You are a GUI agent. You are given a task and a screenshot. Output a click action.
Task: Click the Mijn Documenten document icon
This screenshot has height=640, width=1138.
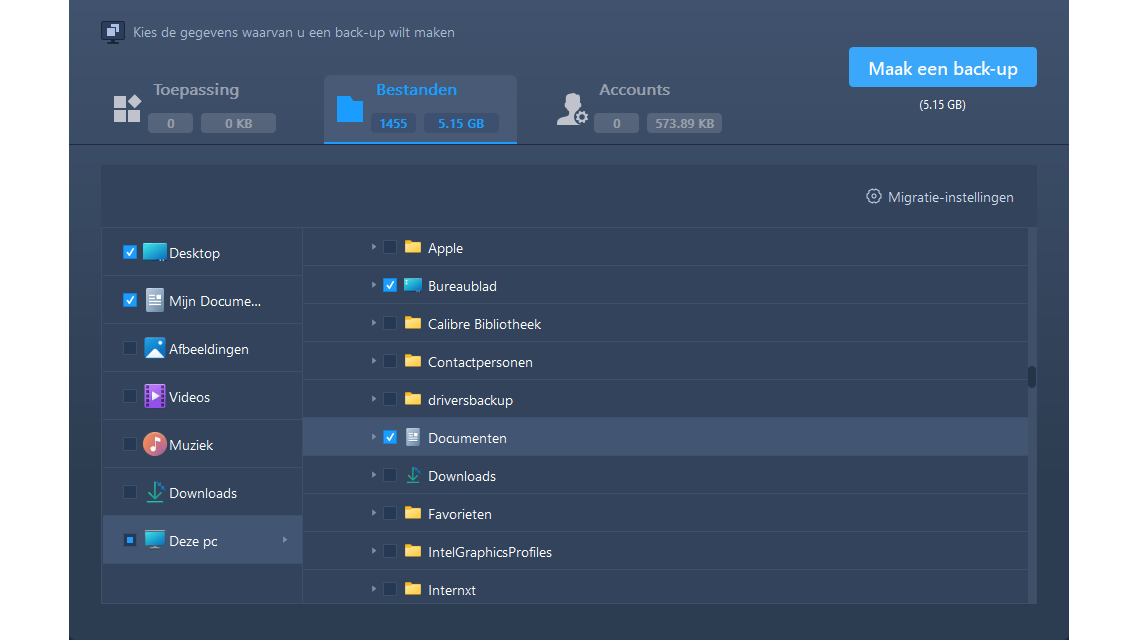pyautogui.click(x=155, y=300)
